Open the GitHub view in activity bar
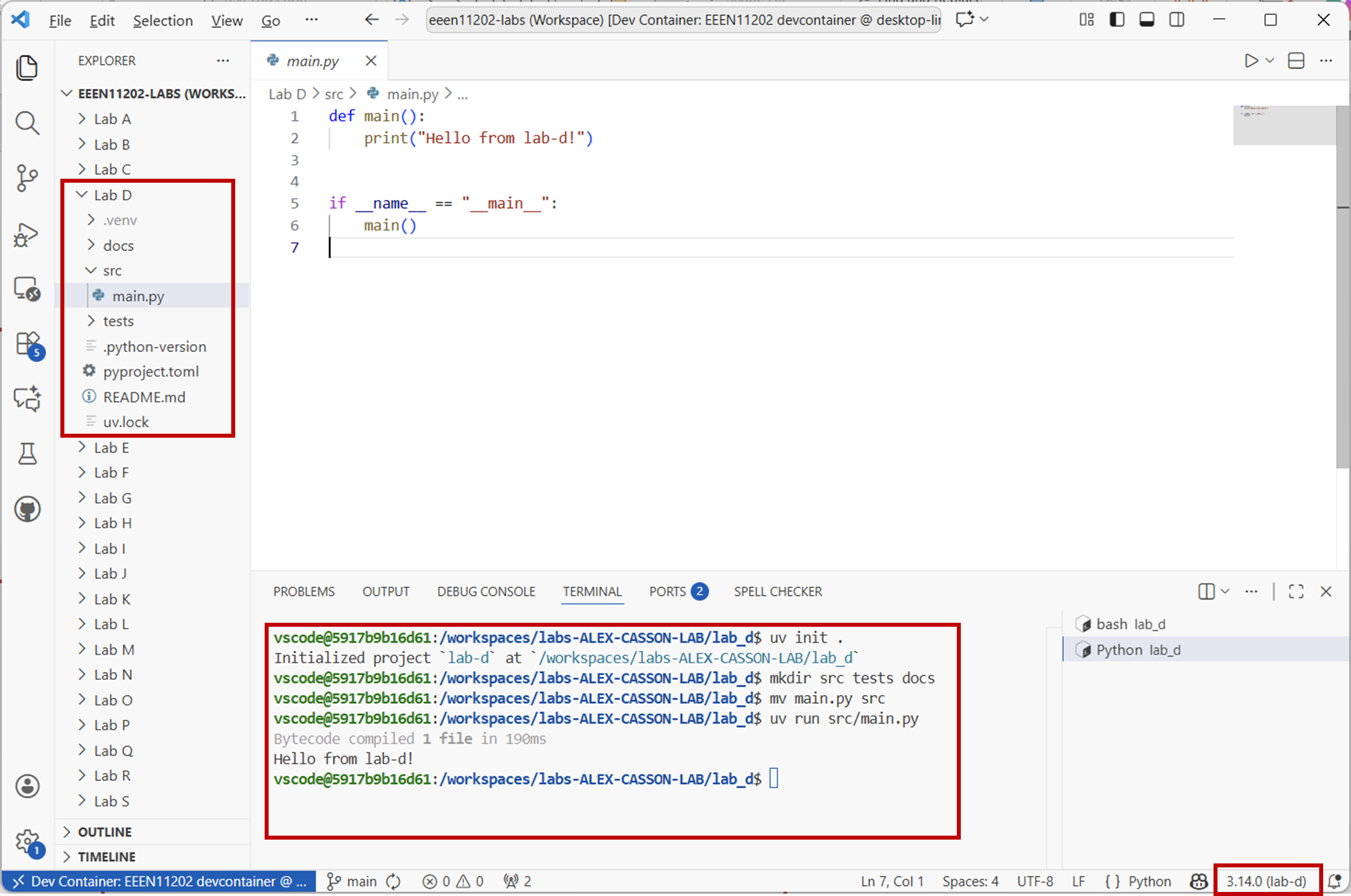1351x896 pixels. (x=27, y=509)
